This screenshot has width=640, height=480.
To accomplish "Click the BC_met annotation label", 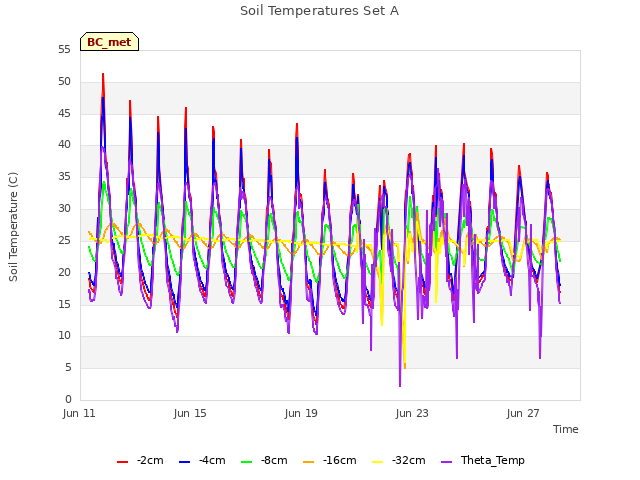I will coord(109,42).
